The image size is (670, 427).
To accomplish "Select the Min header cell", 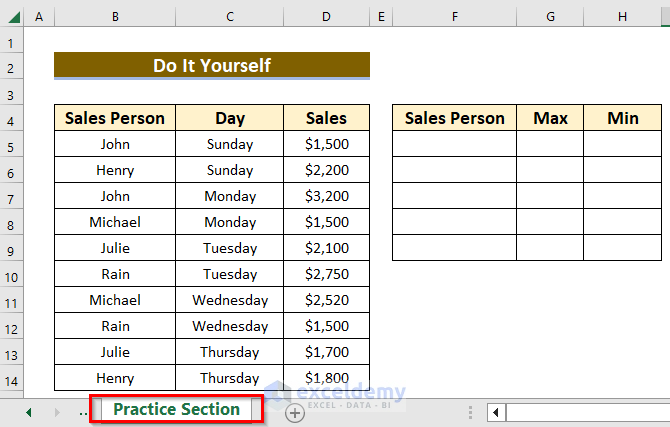I will click(x=623, y=118).
